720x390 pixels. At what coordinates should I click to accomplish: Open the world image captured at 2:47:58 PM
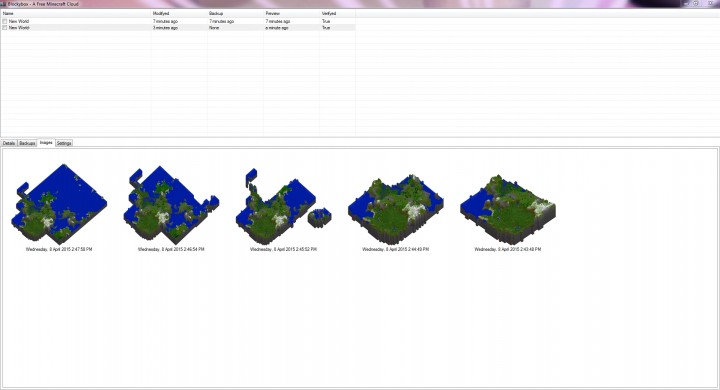pyautogui.click(x=59, y=204)
